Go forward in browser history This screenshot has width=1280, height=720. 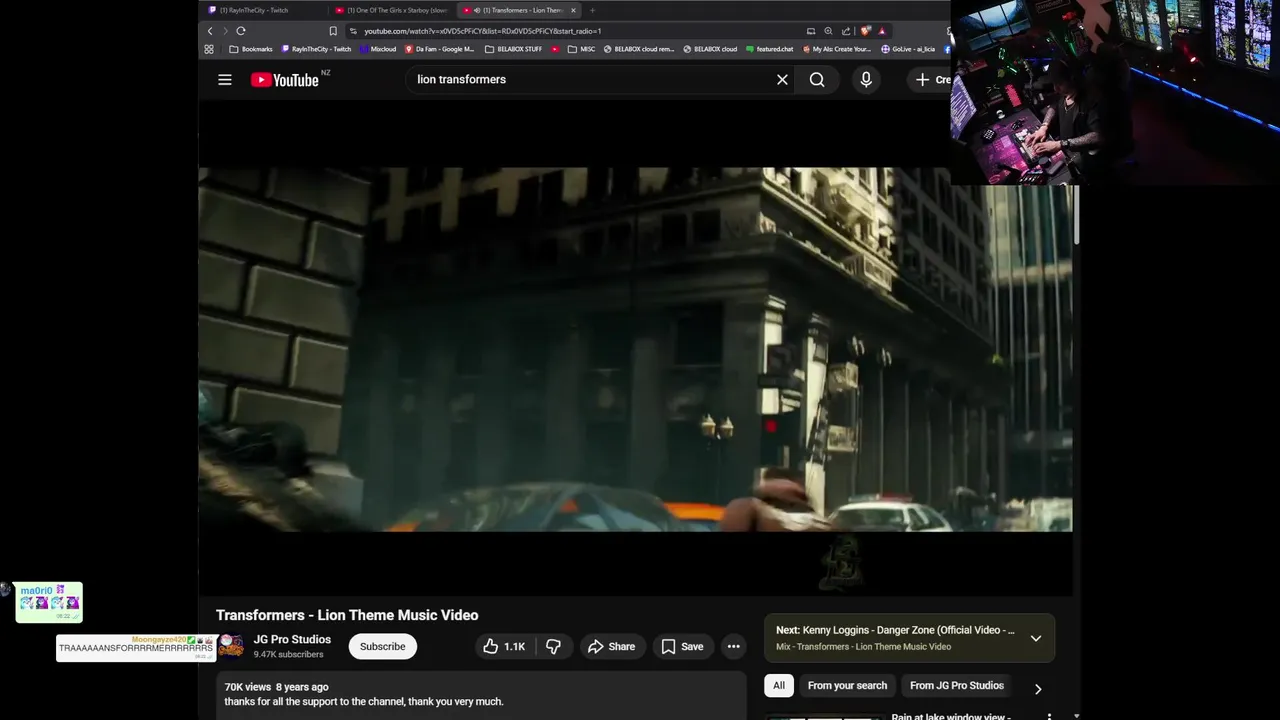click(225, 31)
